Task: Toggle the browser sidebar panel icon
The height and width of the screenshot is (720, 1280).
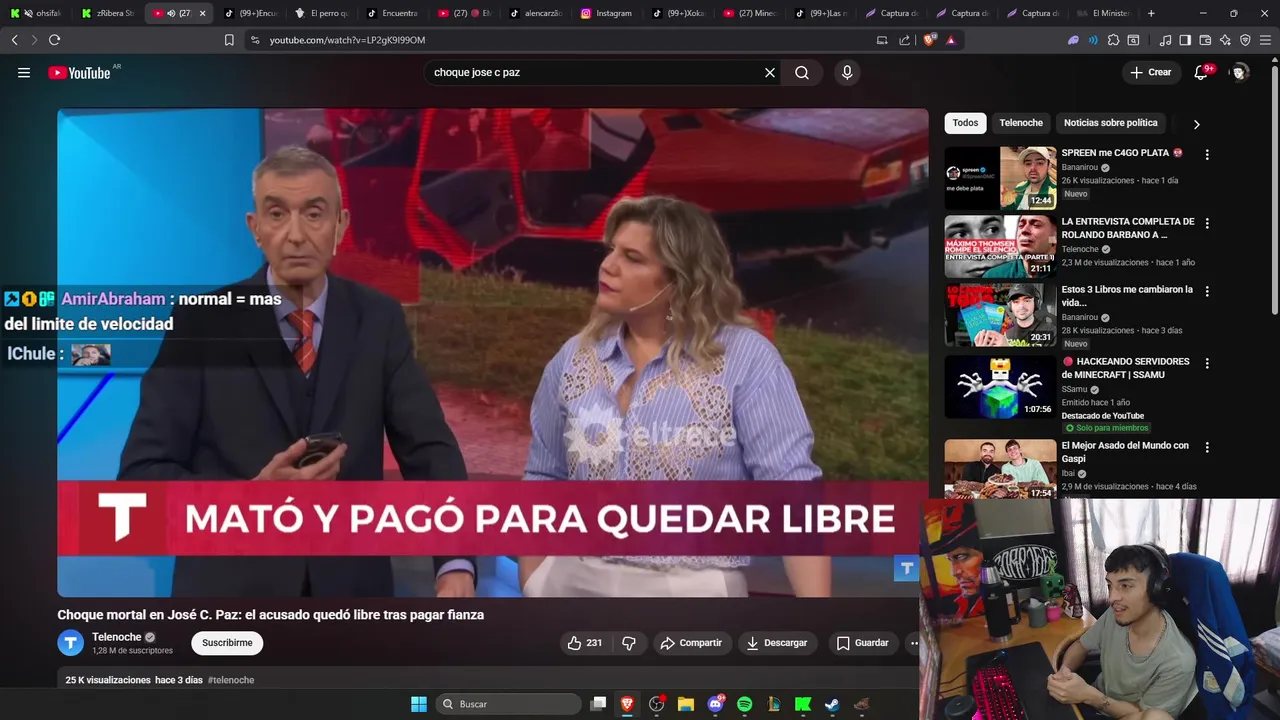Action: [x=1185, y=40]
